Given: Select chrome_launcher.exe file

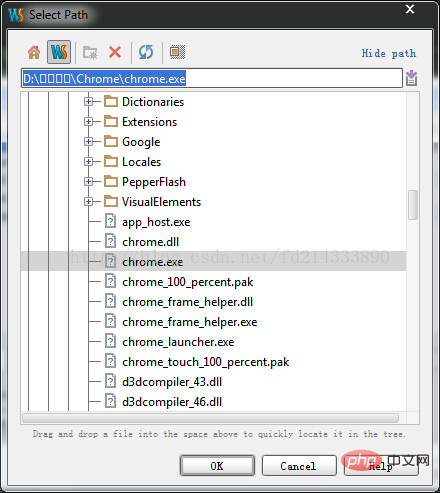Looking at the screenshot, I should coord(178,342).
